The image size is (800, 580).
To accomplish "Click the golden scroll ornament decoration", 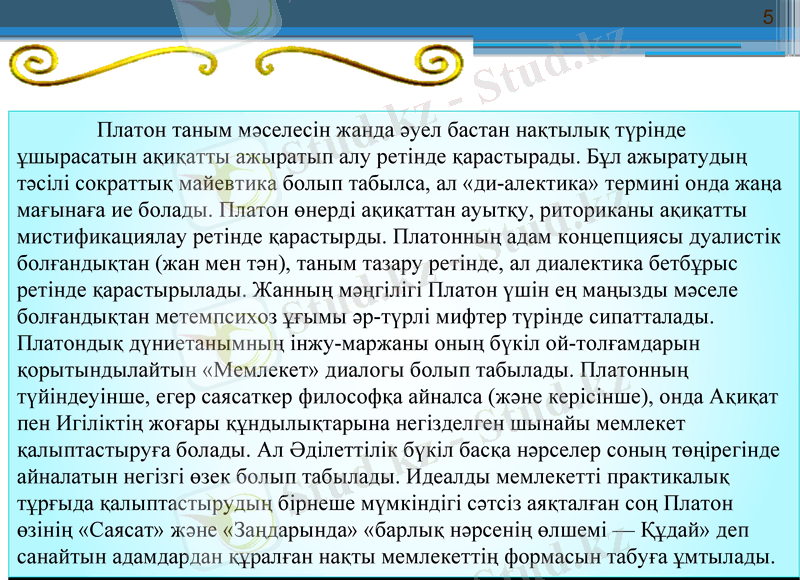I will [235, 65].
